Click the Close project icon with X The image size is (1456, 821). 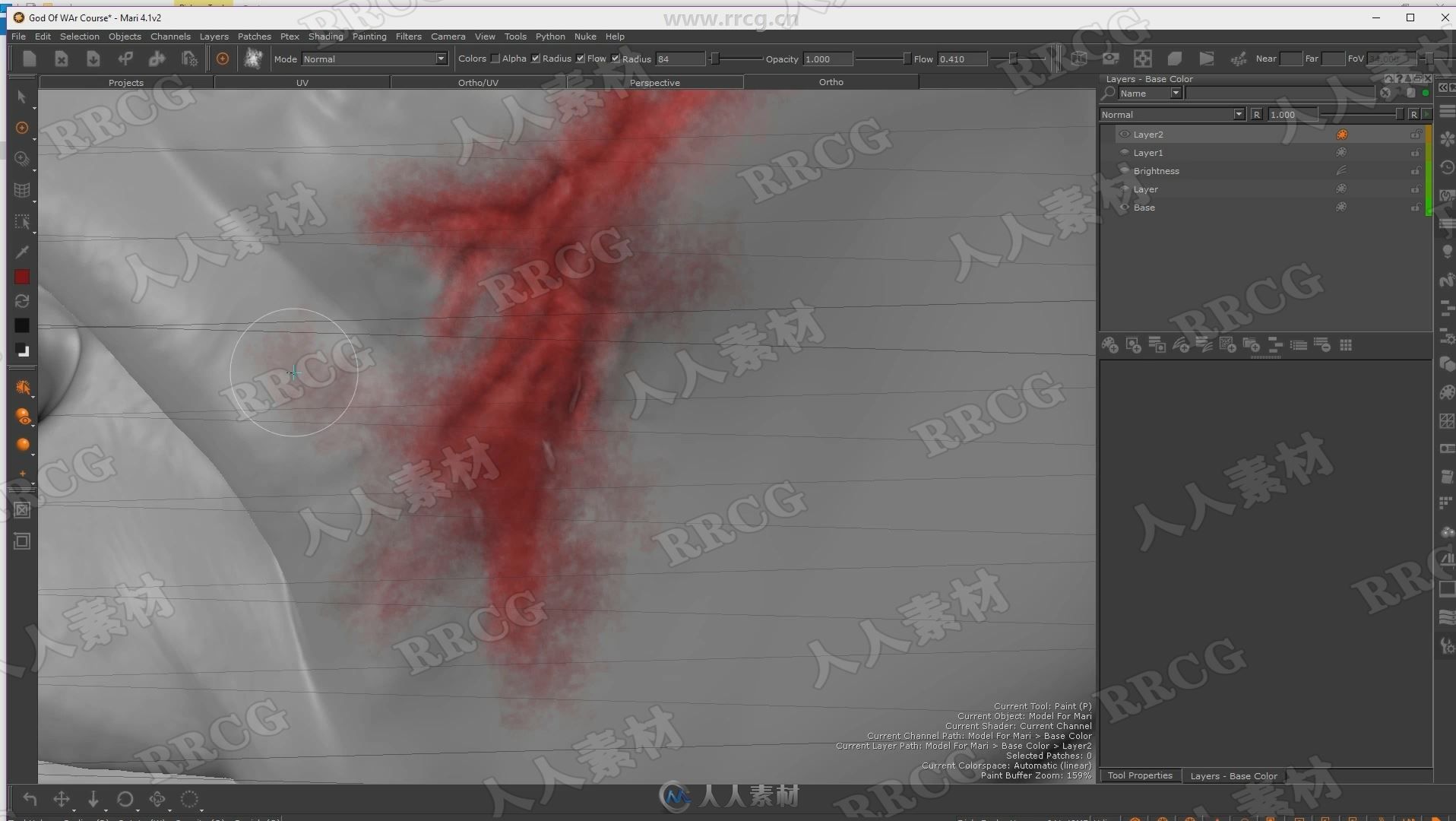(x=62, y=59)
